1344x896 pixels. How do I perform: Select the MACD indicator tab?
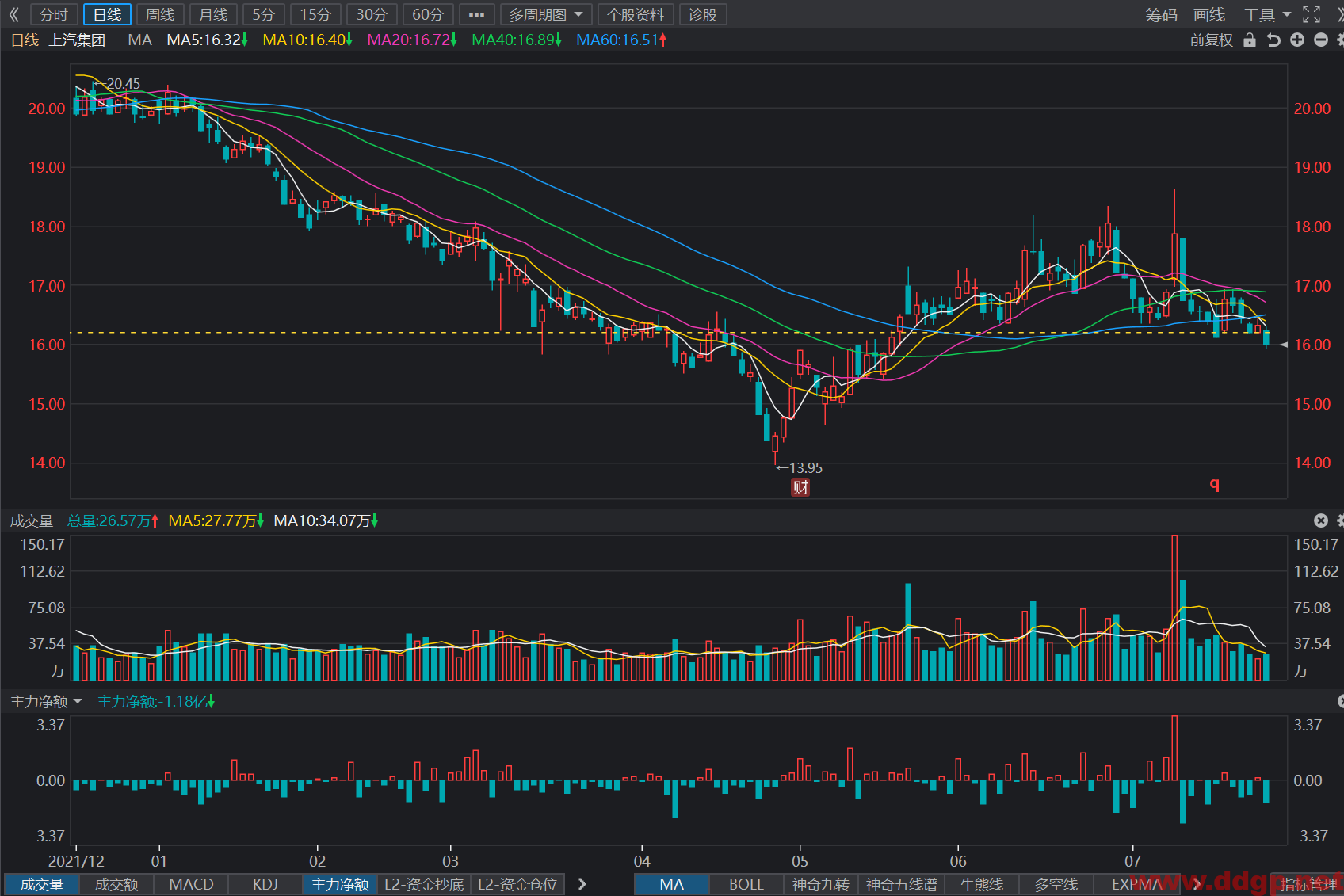pyautogui.click(x=191, y=884)
